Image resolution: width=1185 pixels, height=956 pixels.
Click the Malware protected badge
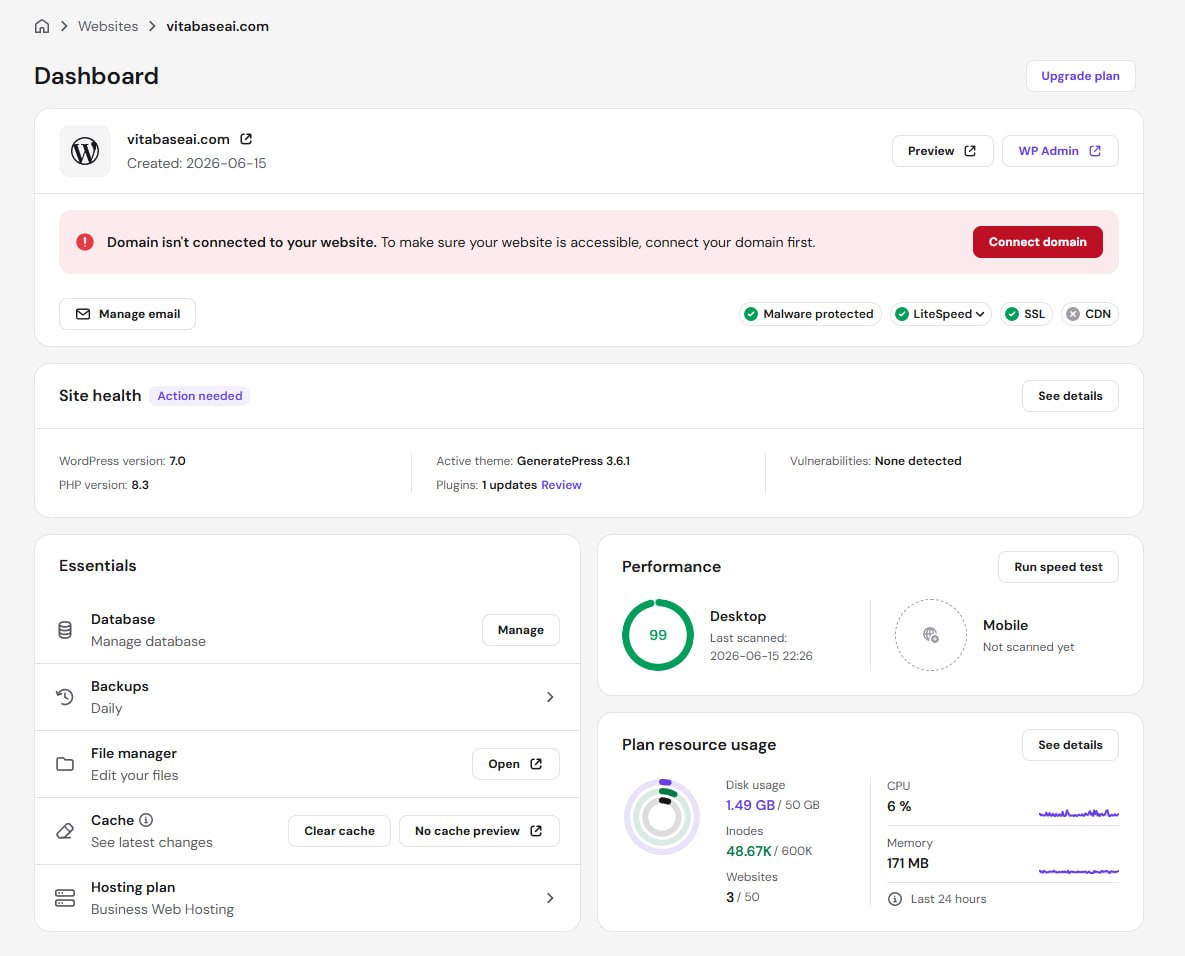click(x=809, y=314)
